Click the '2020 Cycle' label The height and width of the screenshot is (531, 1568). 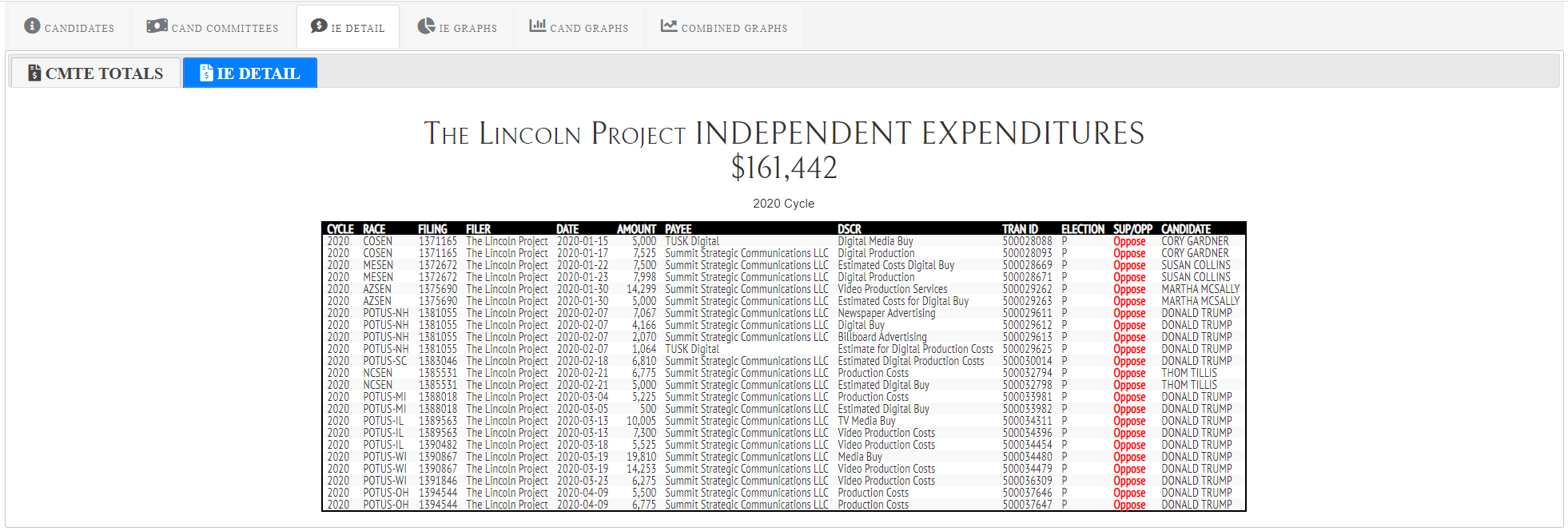pos(783,204)
